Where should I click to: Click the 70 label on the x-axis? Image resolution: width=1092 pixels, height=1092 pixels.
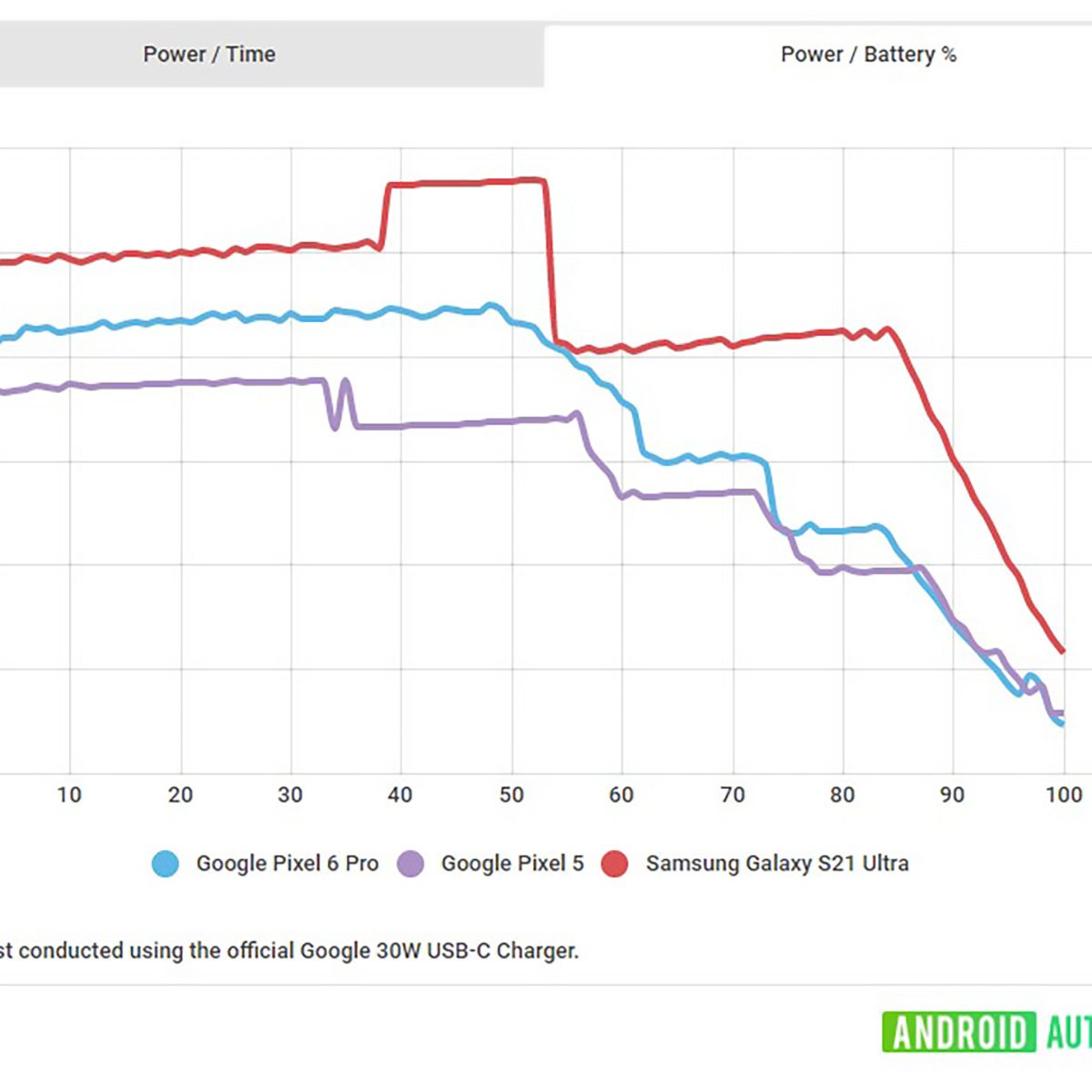click(733, 794)
